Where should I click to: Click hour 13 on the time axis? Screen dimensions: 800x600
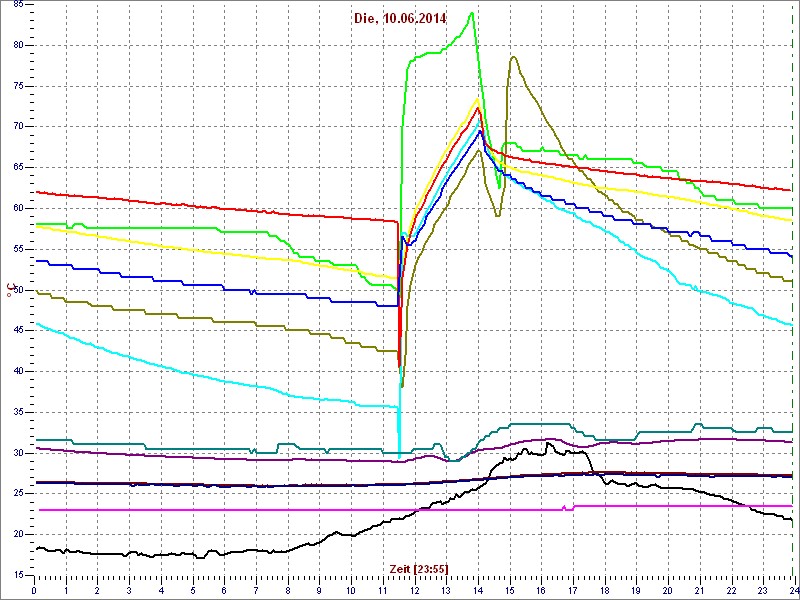(446, 590)
